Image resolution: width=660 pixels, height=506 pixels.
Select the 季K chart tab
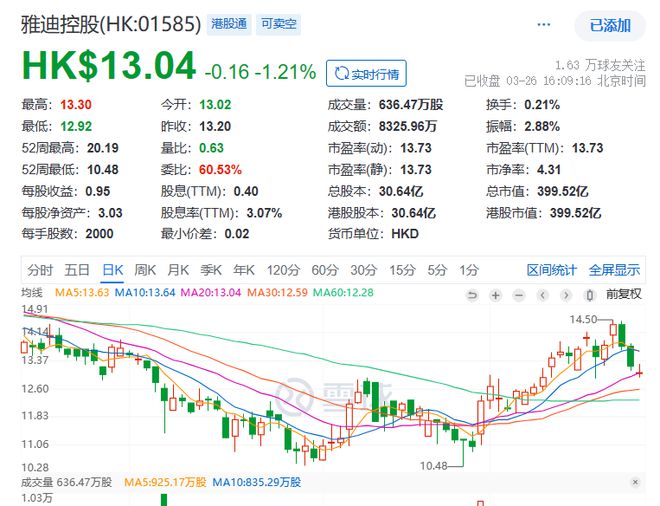point(211,270)
